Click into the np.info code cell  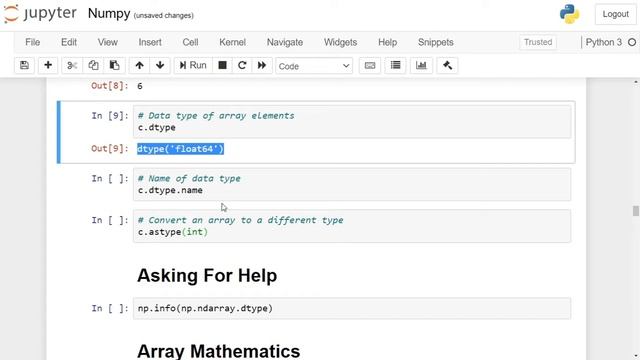pyautogui.click(x=352, y=308)
